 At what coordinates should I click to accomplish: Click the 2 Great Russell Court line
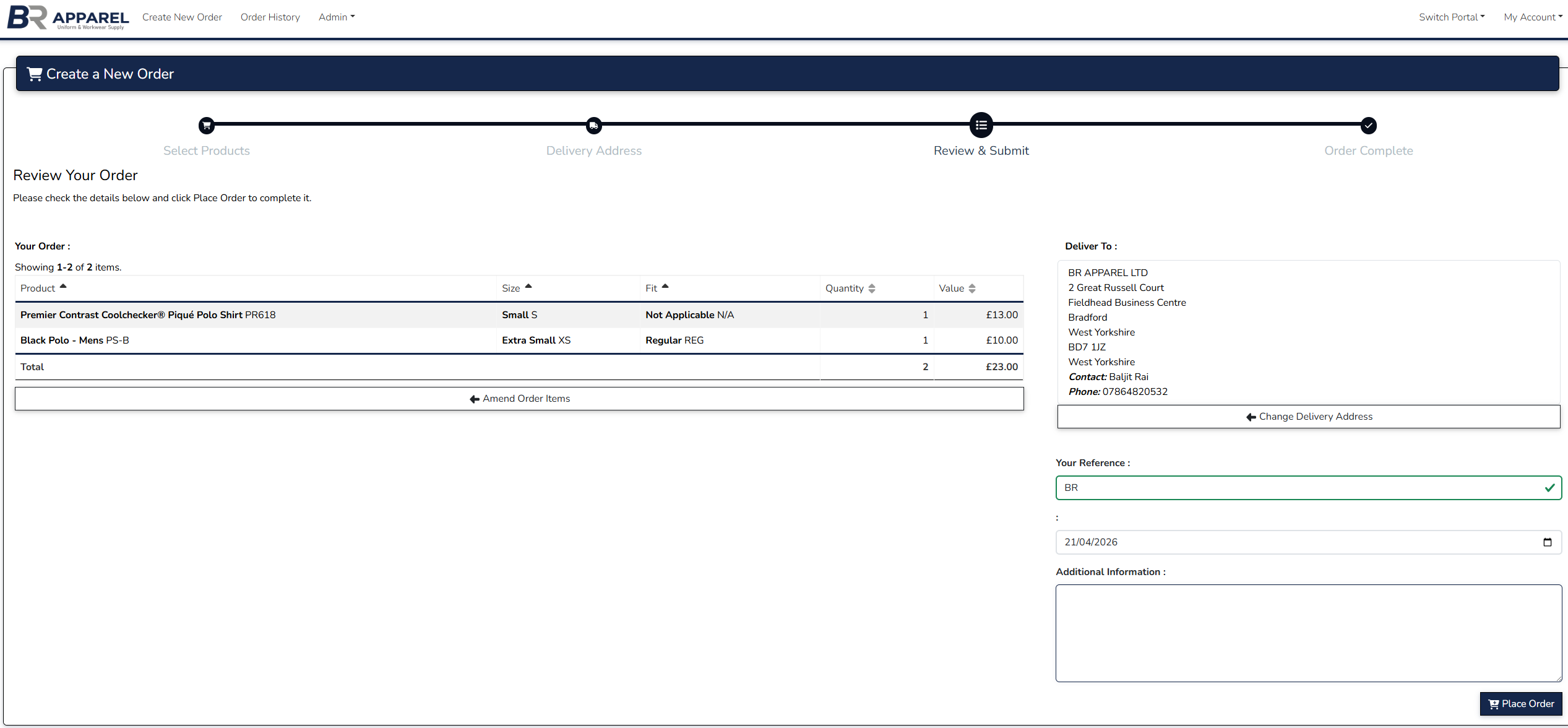point(1116,288)
